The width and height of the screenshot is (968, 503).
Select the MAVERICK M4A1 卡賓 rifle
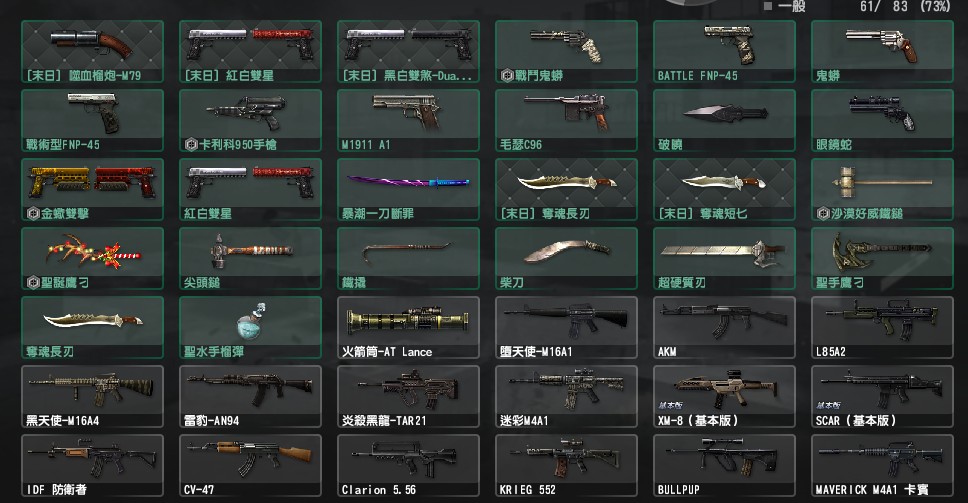(882, 466)
